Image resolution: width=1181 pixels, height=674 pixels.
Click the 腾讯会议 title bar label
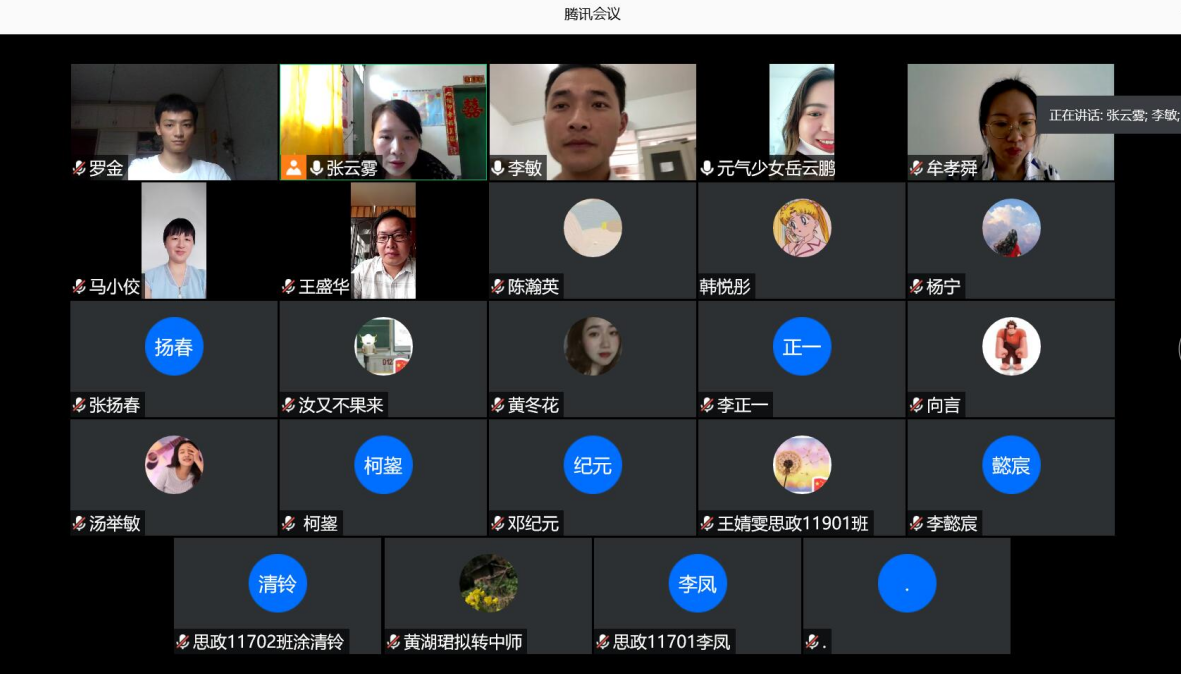click(590, 14)
